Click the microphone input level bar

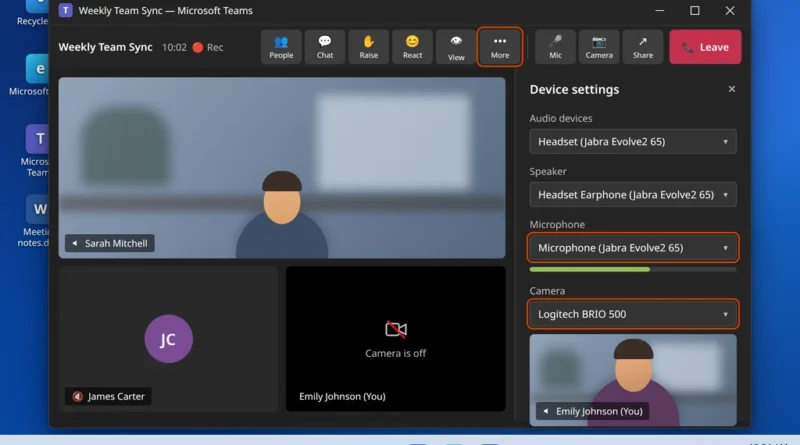(x=633, y=269)
